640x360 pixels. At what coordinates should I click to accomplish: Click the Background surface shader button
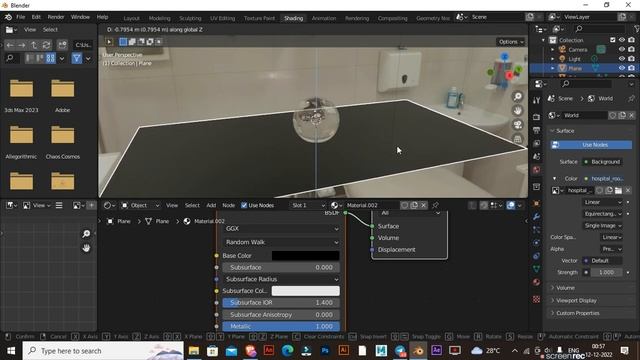pyautogui.click(x=602, y=162)
